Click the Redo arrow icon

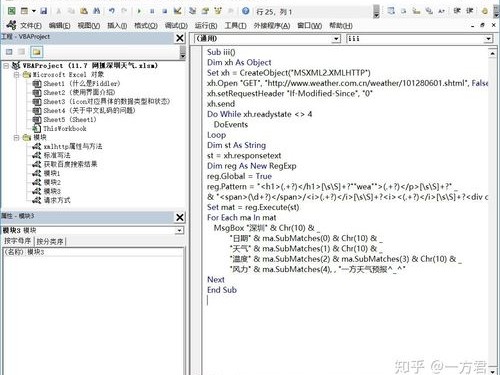pos(124,11)
